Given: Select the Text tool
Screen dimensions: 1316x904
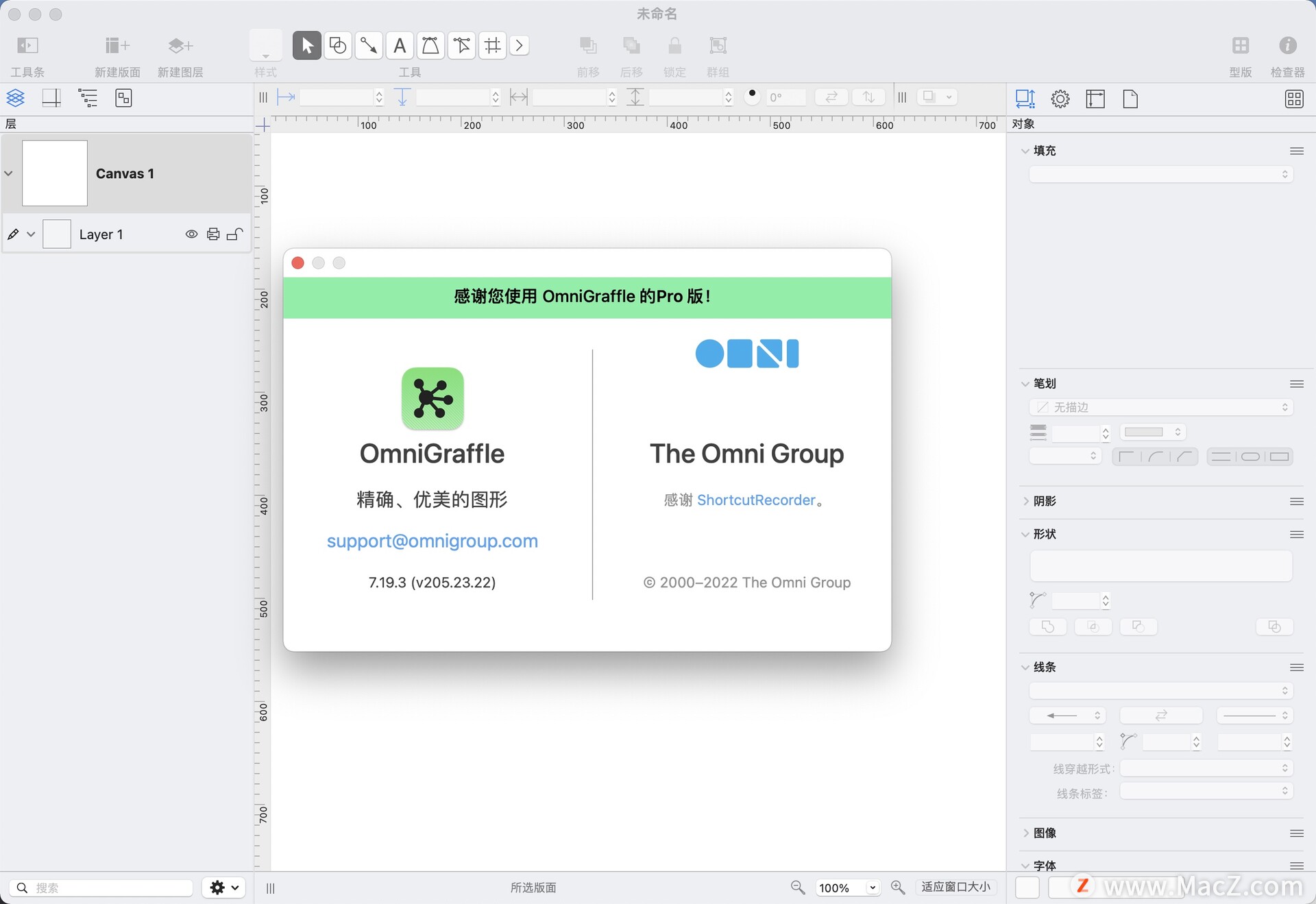Looking at the screenshot, I should click(x=400, y=45).
